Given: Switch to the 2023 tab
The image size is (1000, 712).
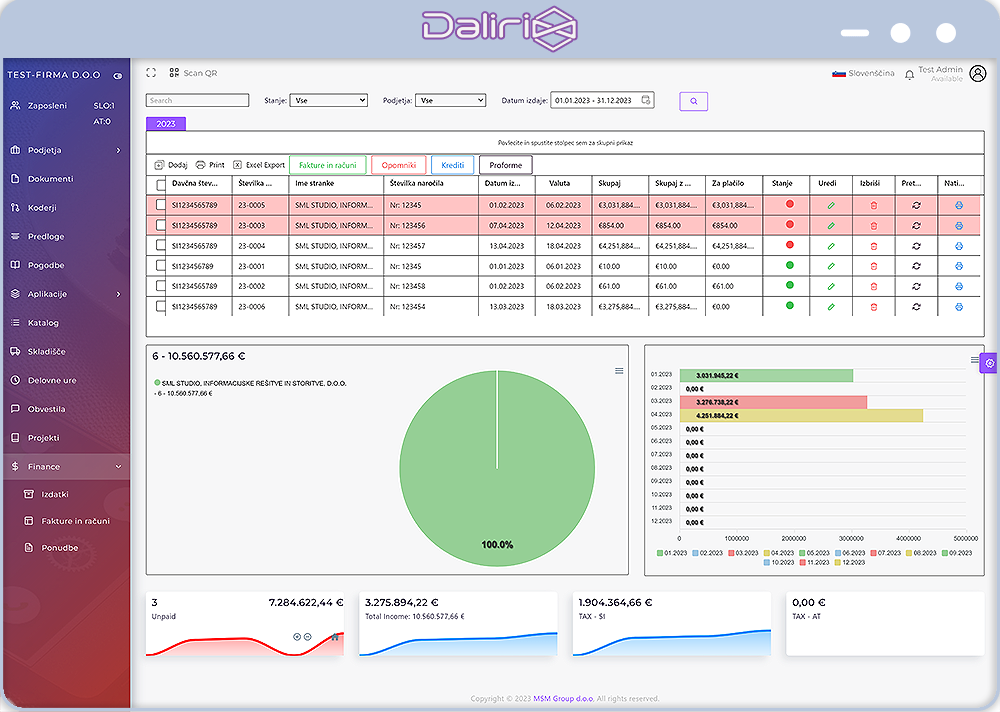Looking at the screenshot, I should pos(166,124).
